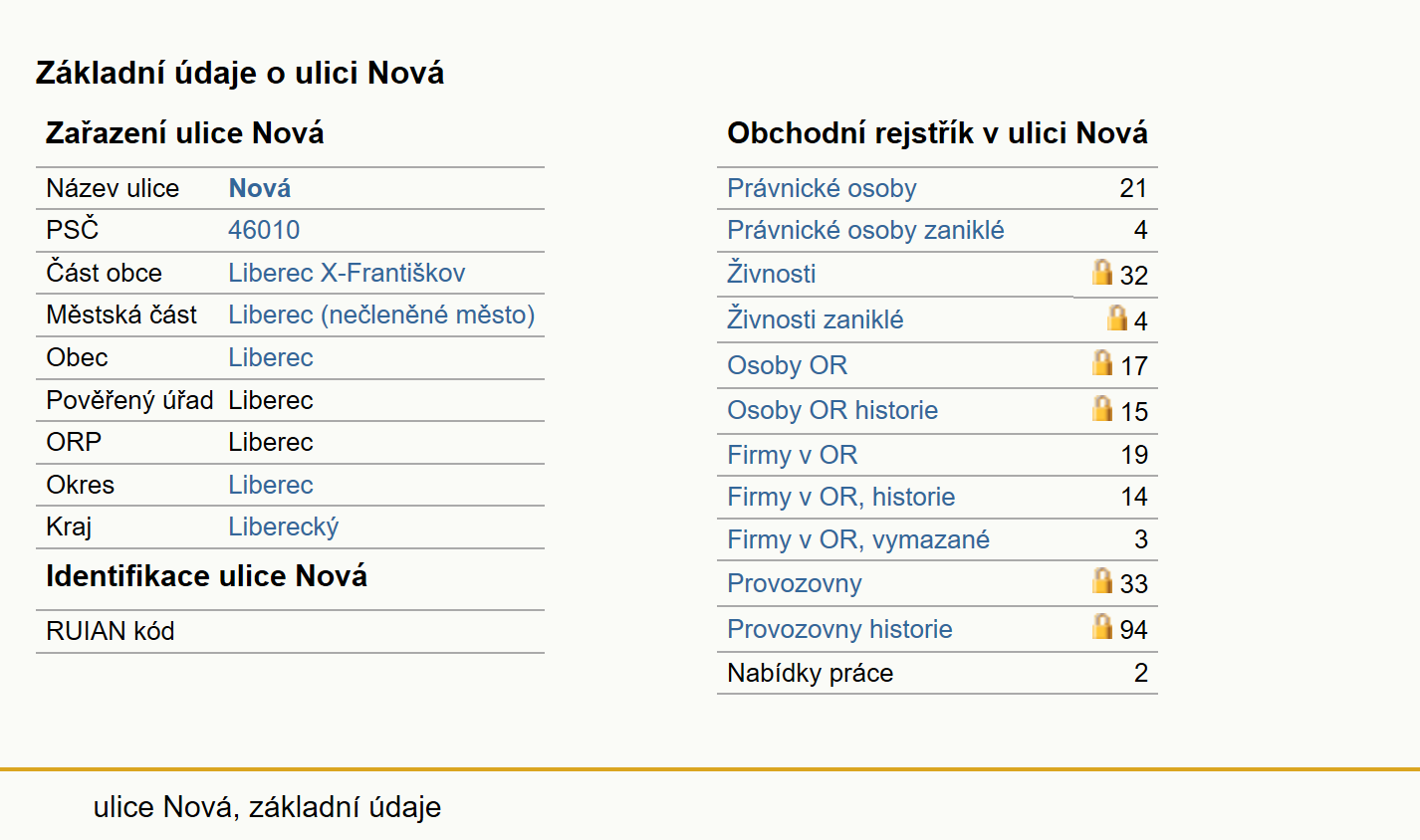Open the Firmy v OR link
Viewport: 1420px width, 840px height.
(792, 455)
